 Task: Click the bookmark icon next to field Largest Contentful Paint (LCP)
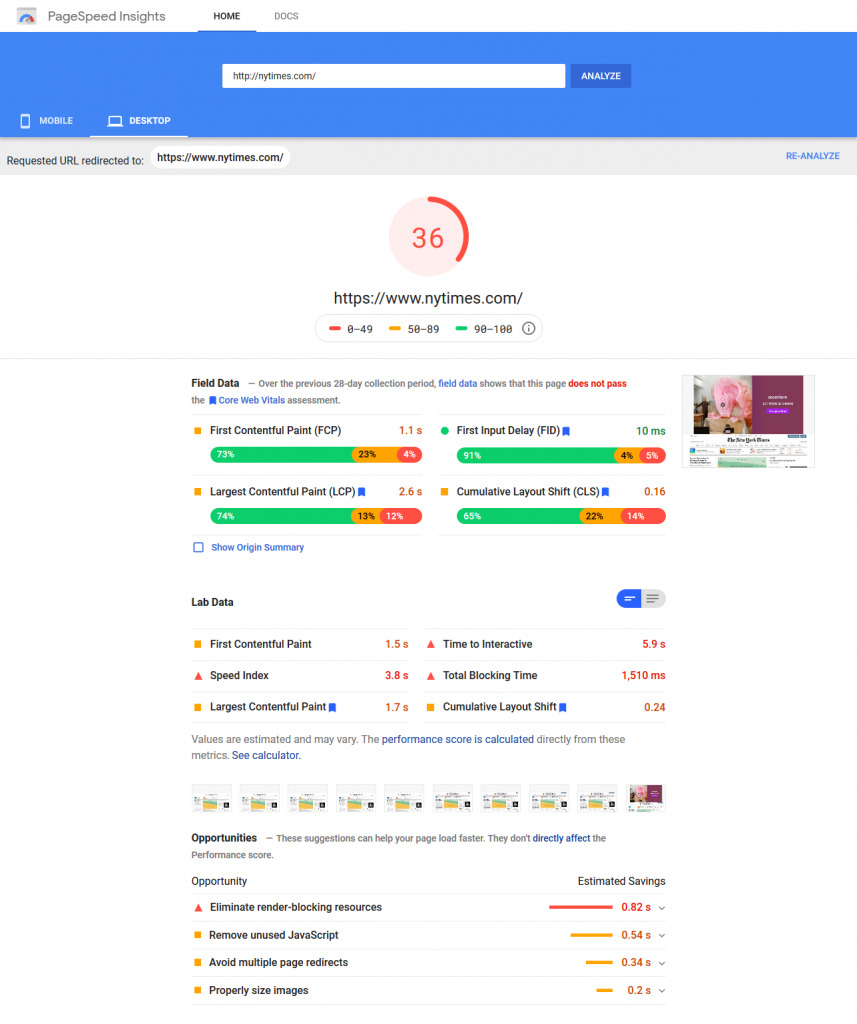361,492
